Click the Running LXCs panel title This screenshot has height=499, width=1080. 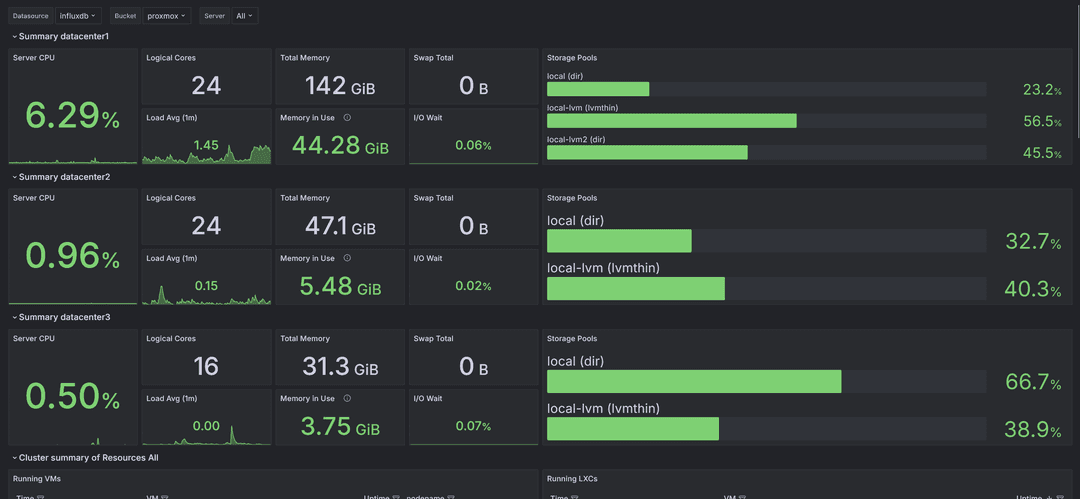[570, 479]
